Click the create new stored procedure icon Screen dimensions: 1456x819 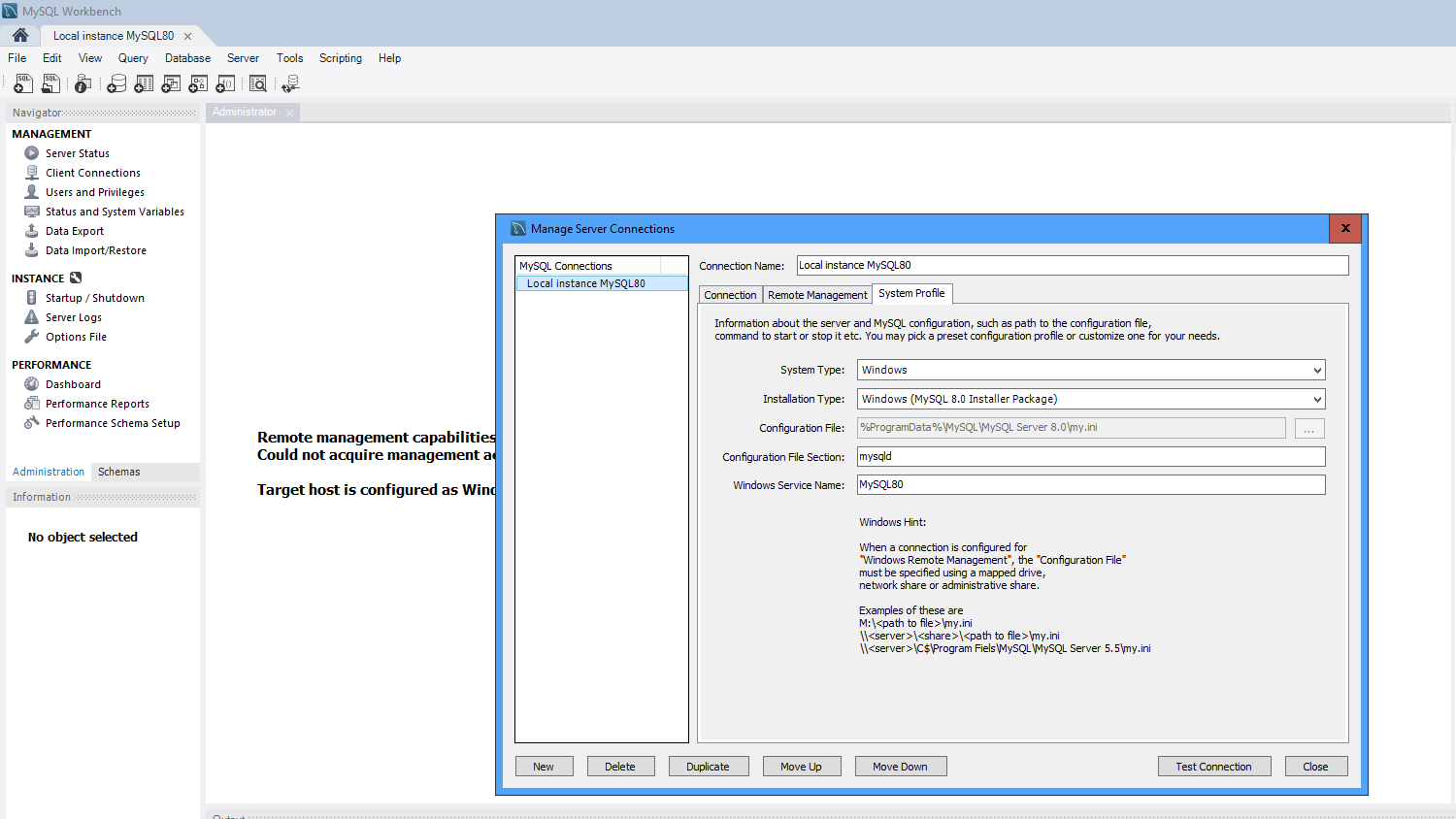point(198,84)
